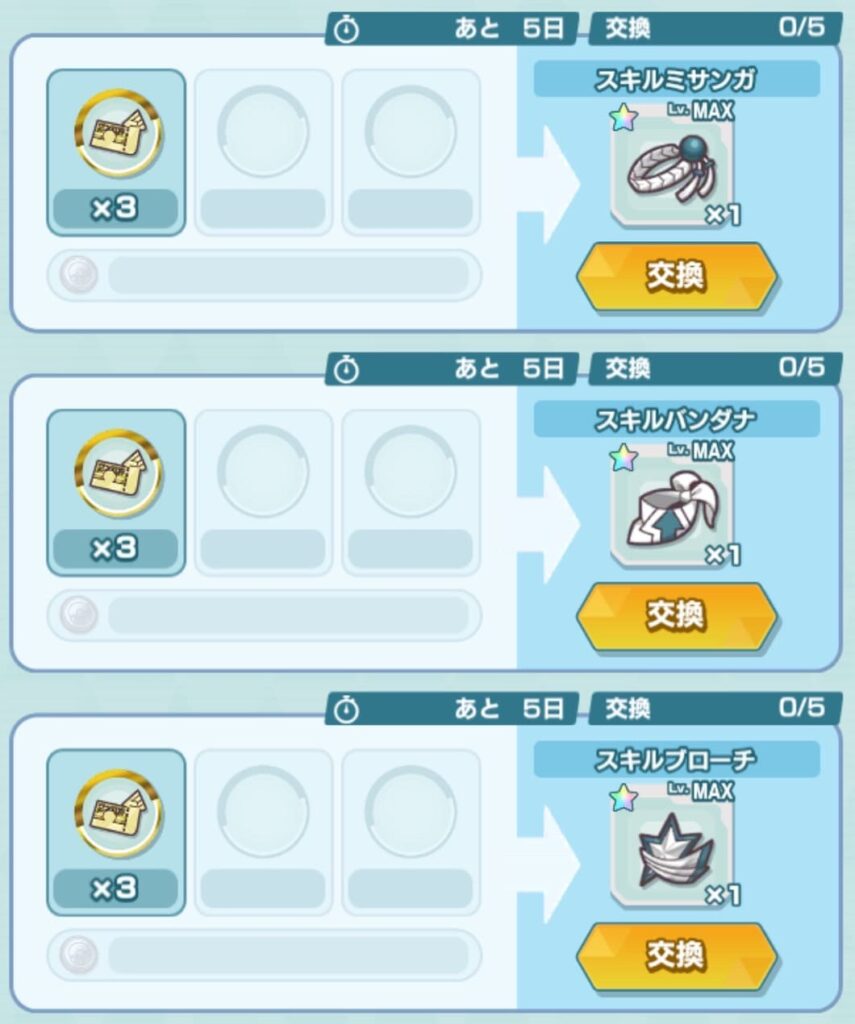The image size is (855, 1024).
Task: Tap the スキルブローチ brooch reward icon
Action: [x=673, y=848]
